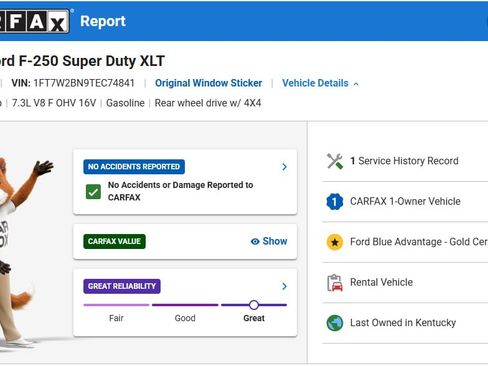Click the Good segment of reliability bar
This screenshot has height=366, width=488.
(x=185, y=305)
